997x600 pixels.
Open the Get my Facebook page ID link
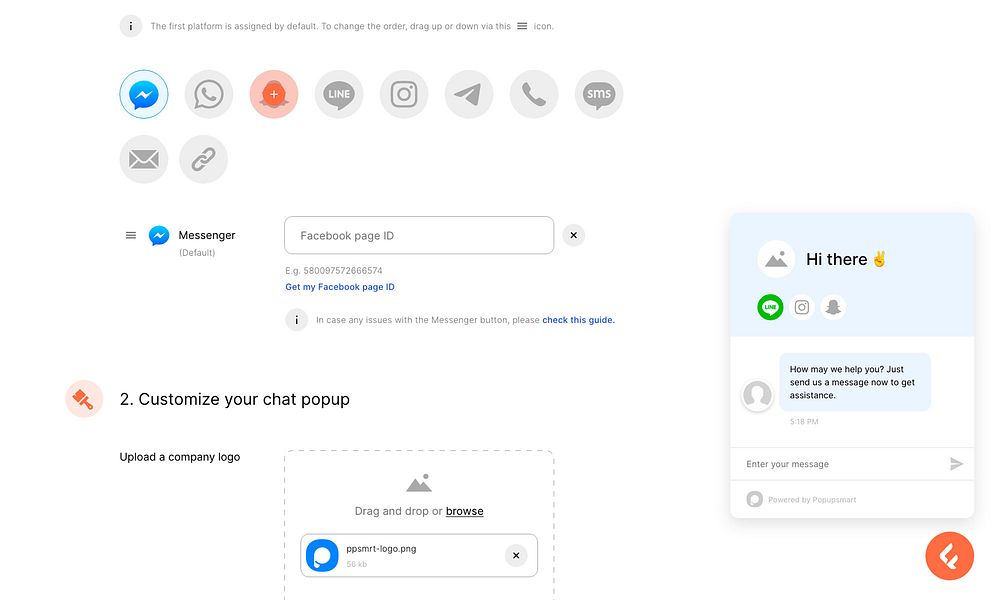(x=340, y=286)
